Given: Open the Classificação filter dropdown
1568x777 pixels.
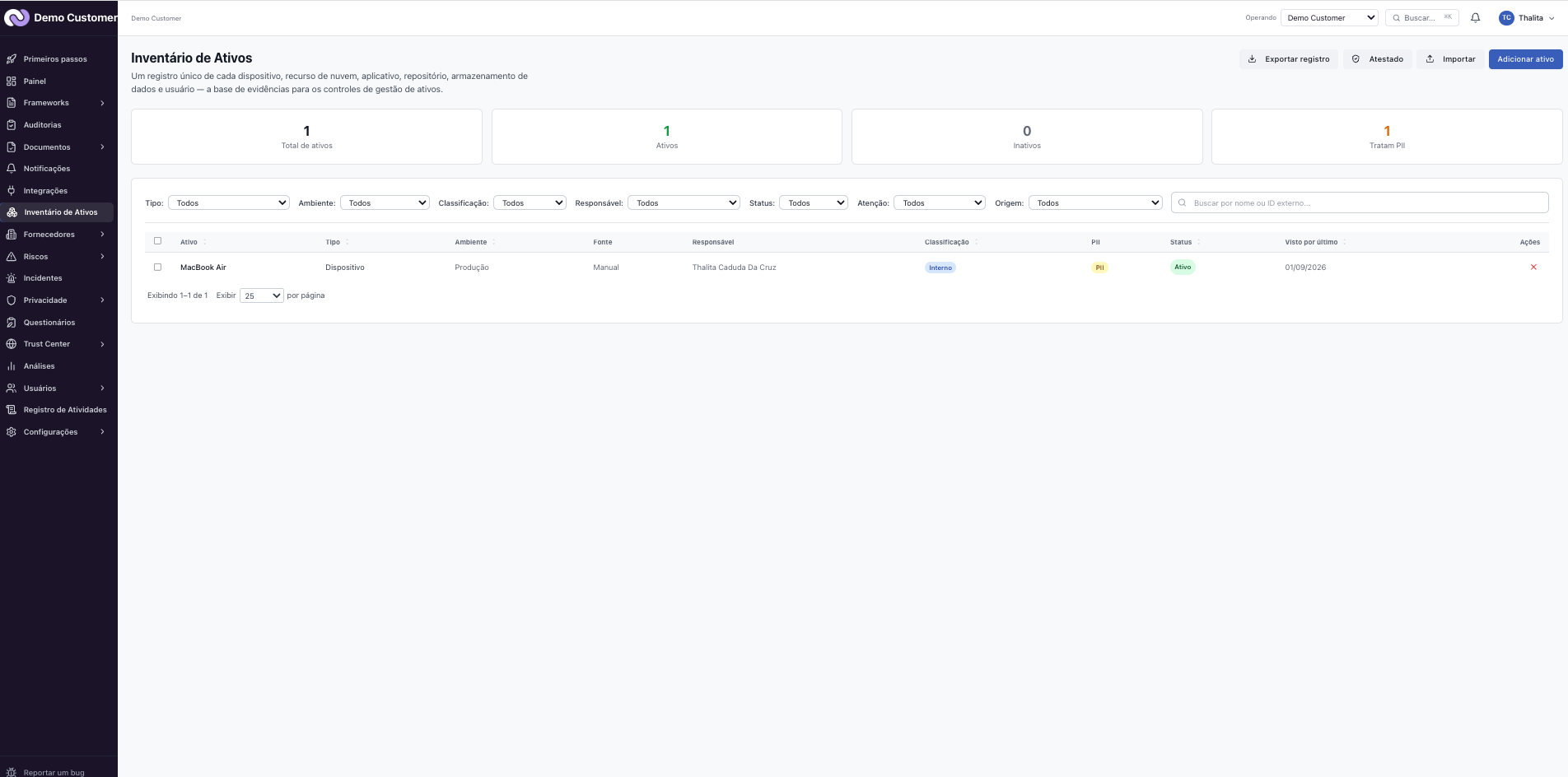Looking at the screenshot, I should (x=530, y=202).
